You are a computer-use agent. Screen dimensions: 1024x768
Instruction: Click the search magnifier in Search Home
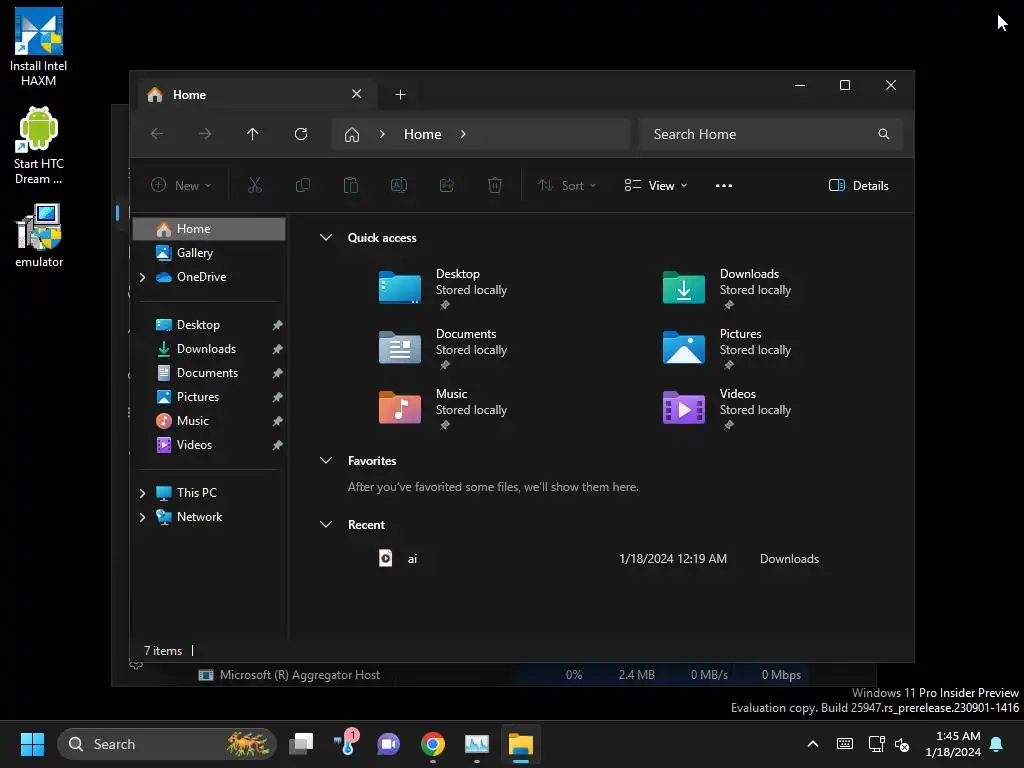click(884, 134)
